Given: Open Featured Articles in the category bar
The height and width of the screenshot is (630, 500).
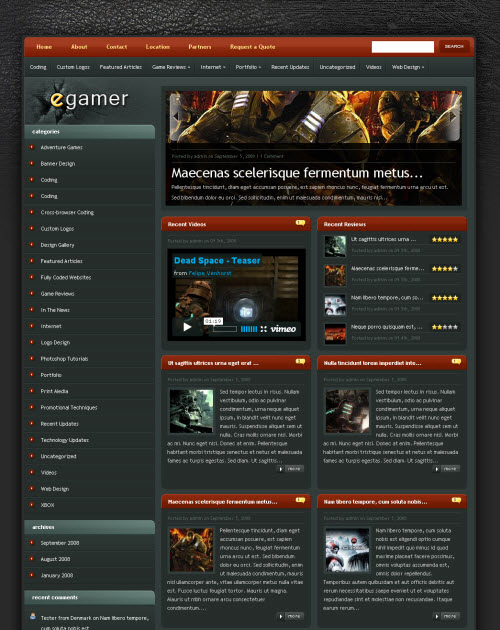Looking at the screenshot, I should [121, 67].
